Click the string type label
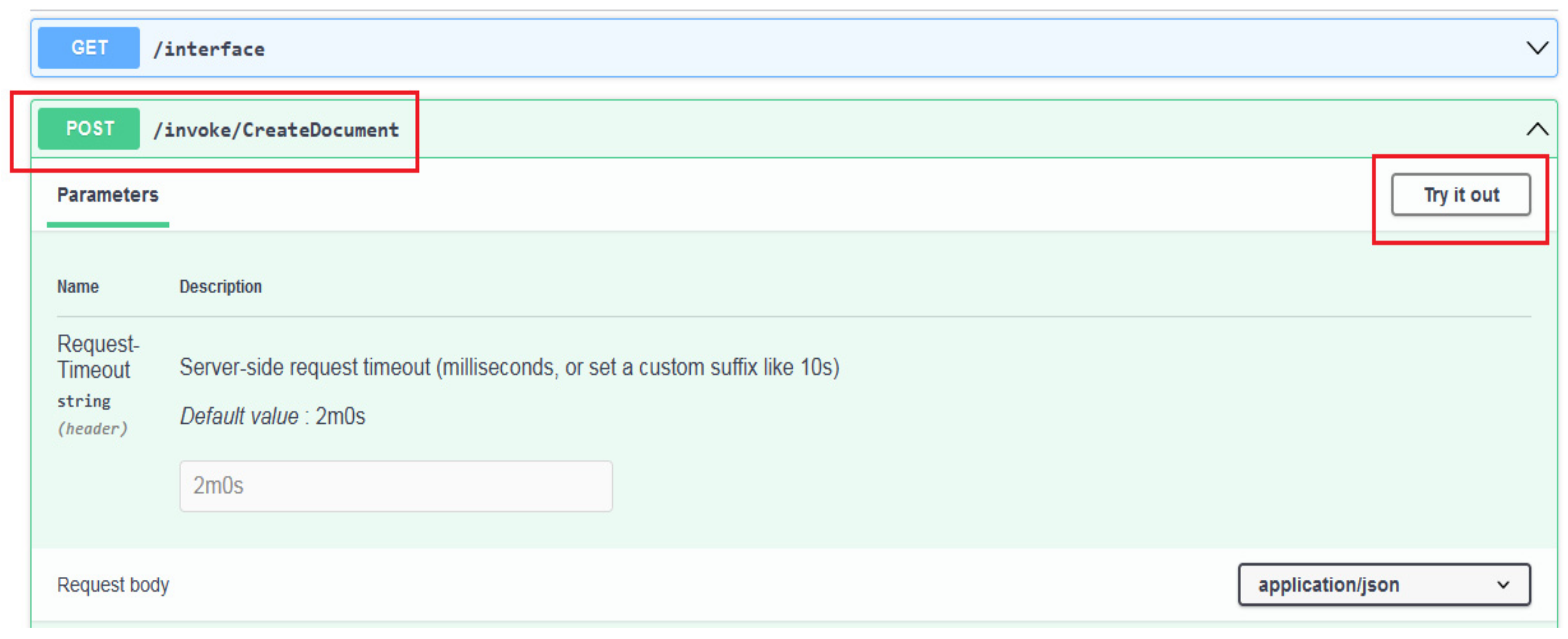The image size is (1568, 639). click(84, 401)
